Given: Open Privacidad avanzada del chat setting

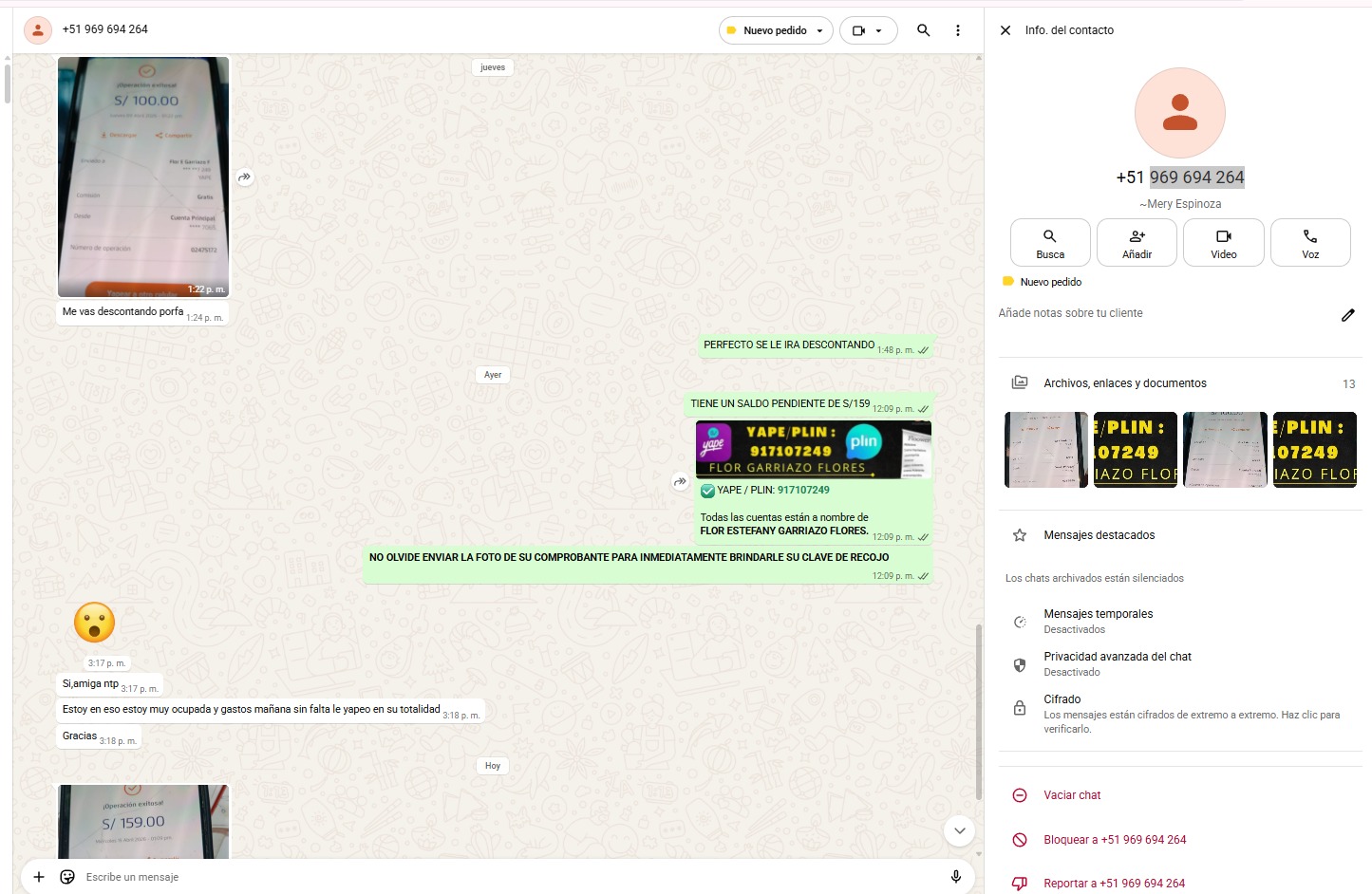Looking at the screenshot, I should pos(1117,663).
